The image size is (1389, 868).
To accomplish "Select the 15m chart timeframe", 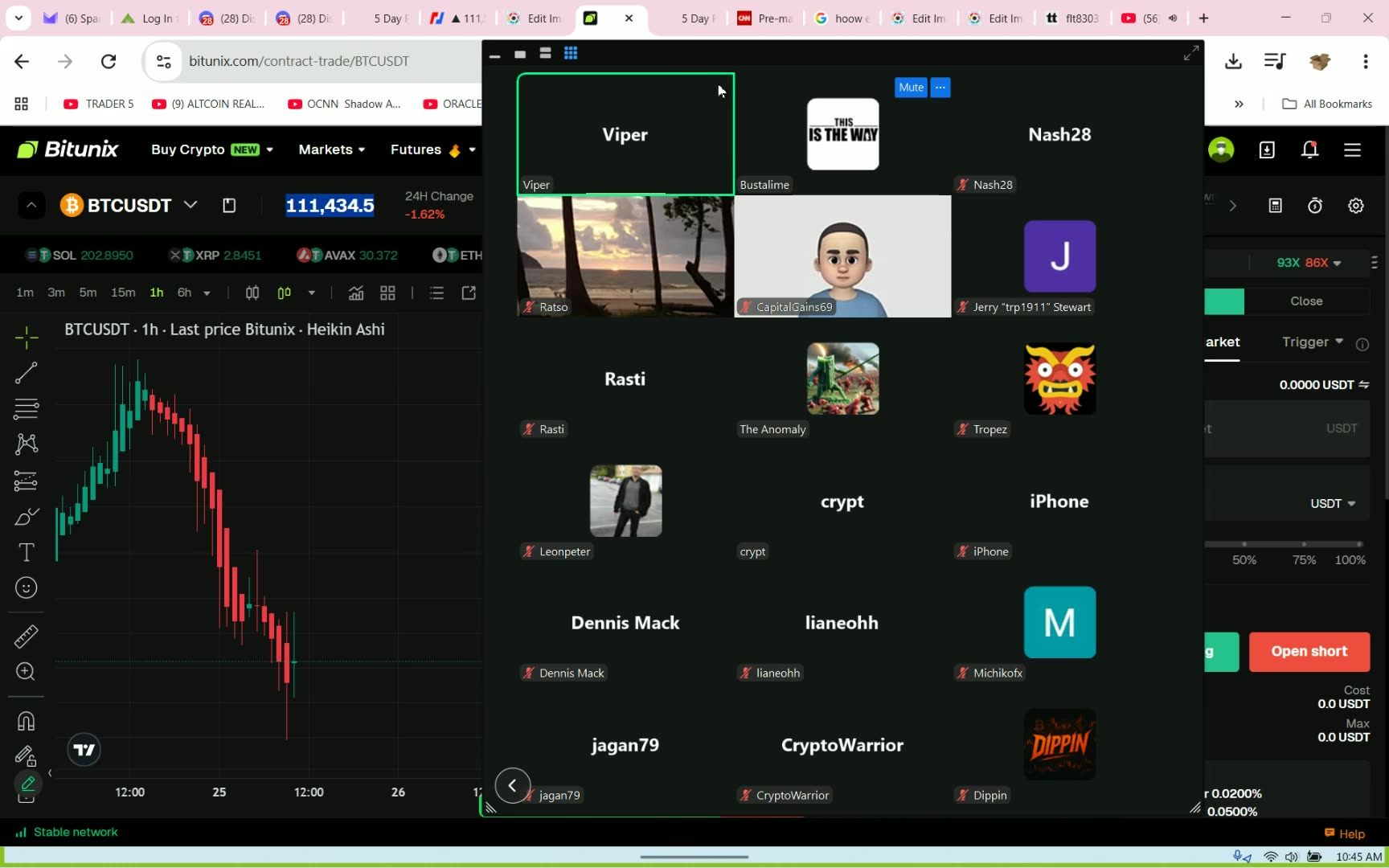I will (123, 293).
